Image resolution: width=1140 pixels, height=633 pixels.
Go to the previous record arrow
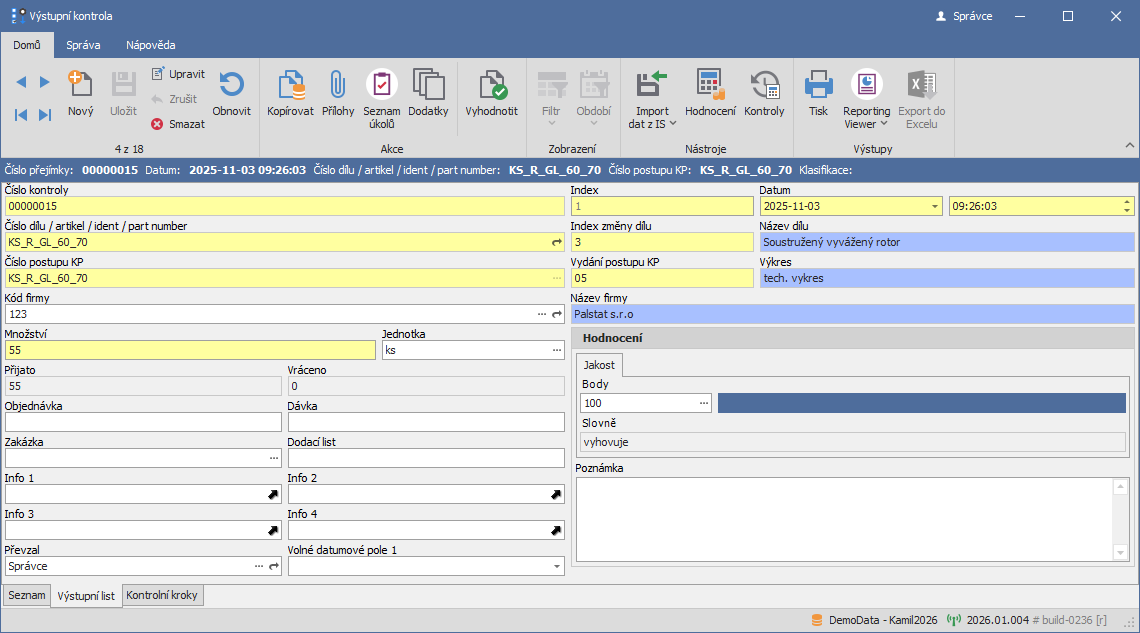21,82
